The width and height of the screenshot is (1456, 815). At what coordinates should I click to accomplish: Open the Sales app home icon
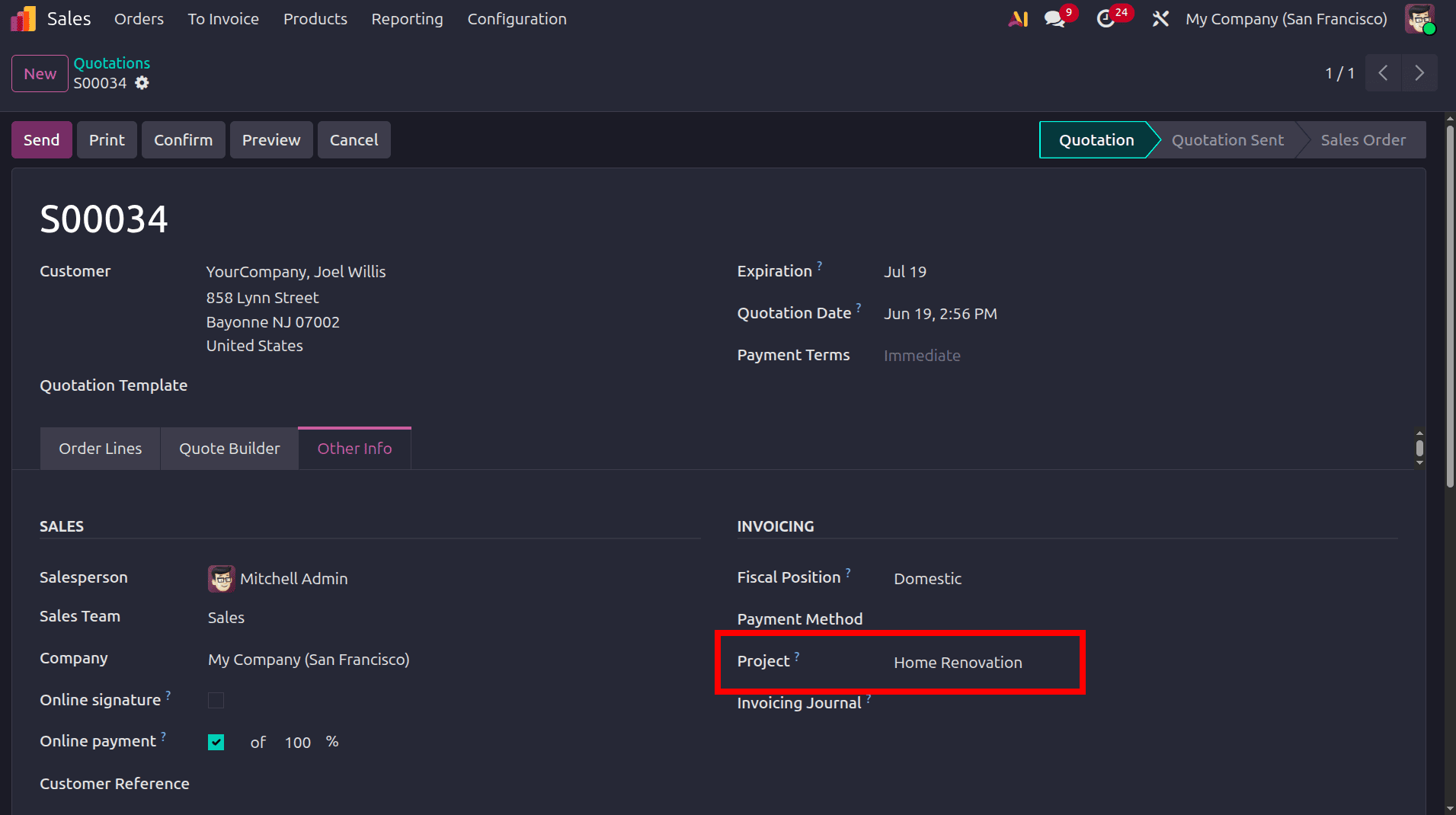[23, 19]
